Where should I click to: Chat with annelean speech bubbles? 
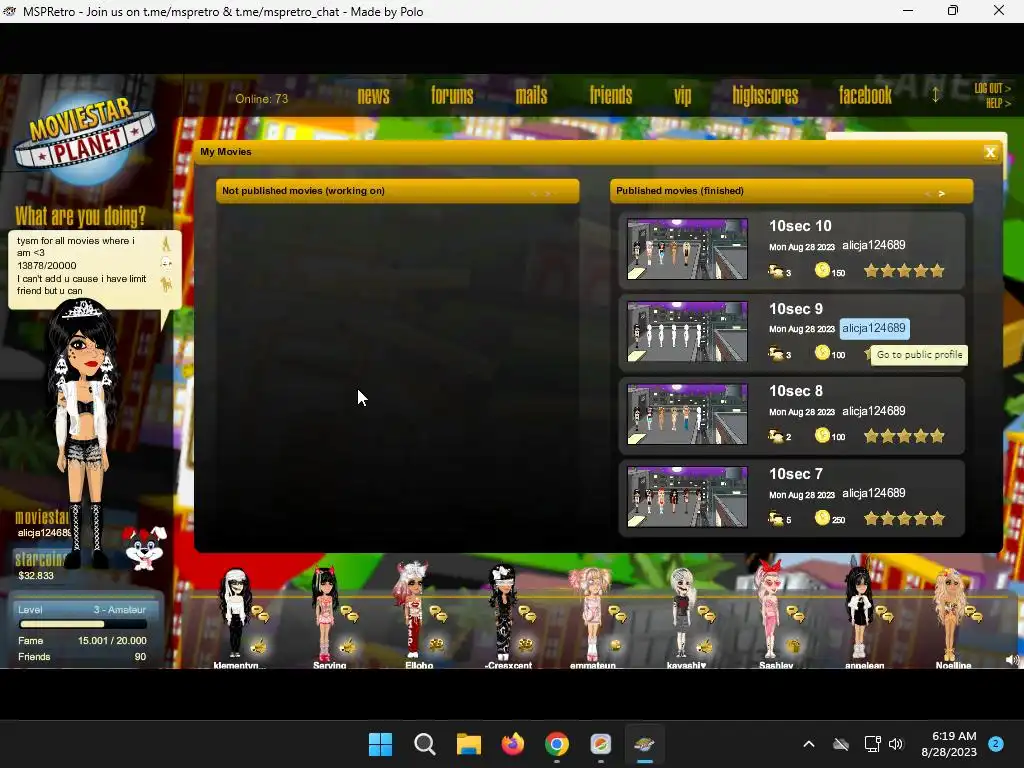[x=885, y=614]
